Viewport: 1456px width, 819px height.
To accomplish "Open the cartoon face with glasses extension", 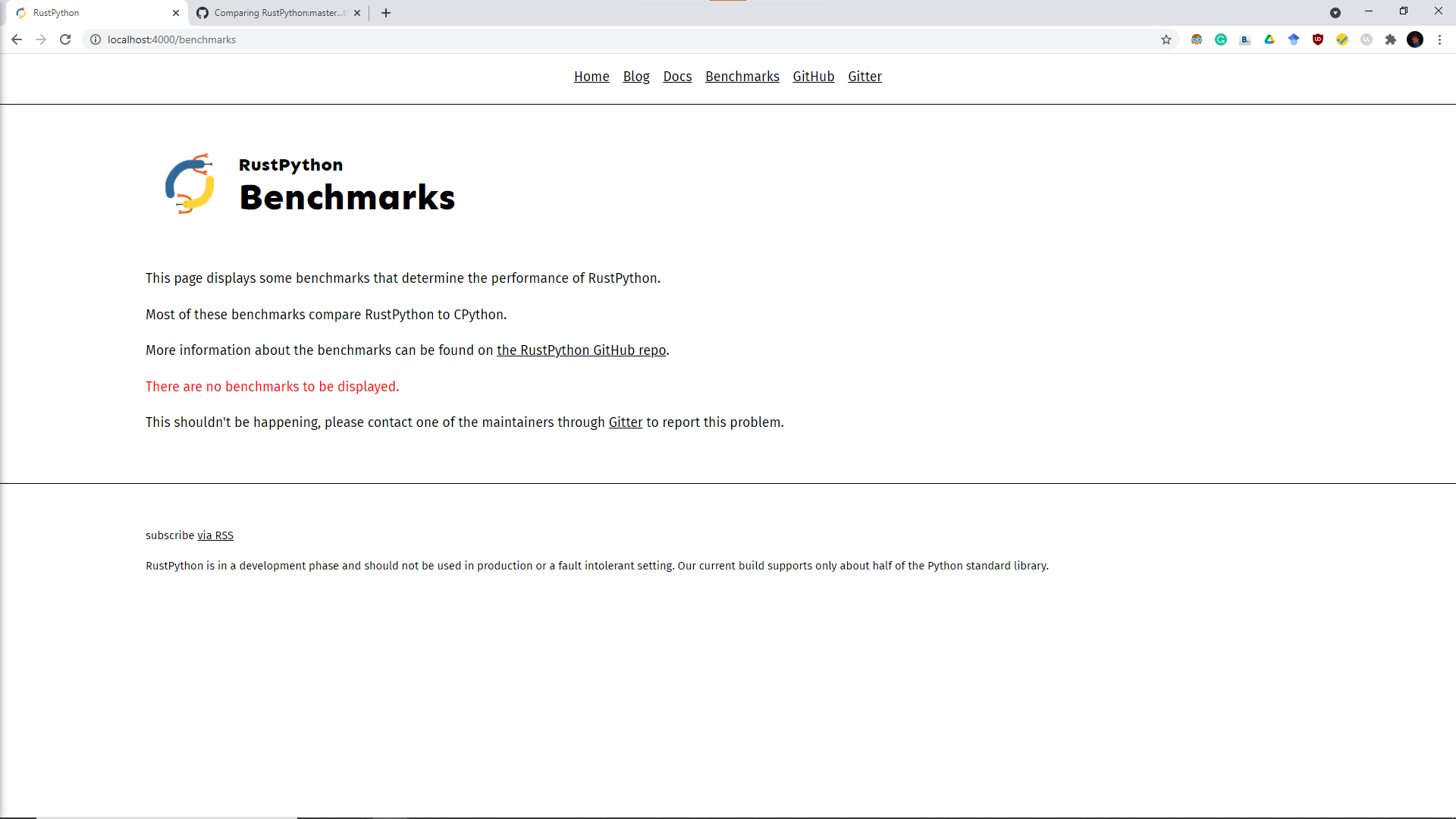I will 1197,39.
